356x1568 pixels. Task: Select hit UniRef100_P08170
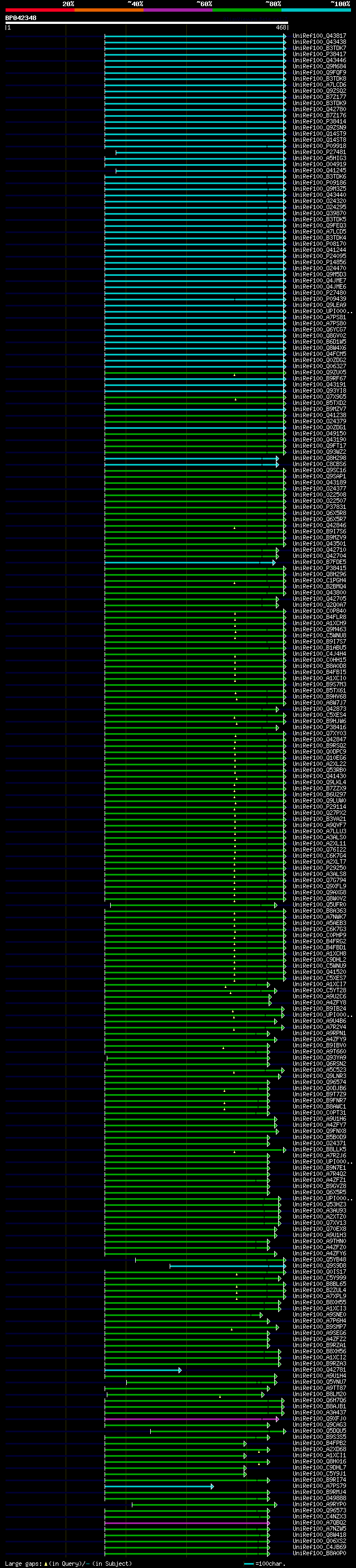(319, 244)
